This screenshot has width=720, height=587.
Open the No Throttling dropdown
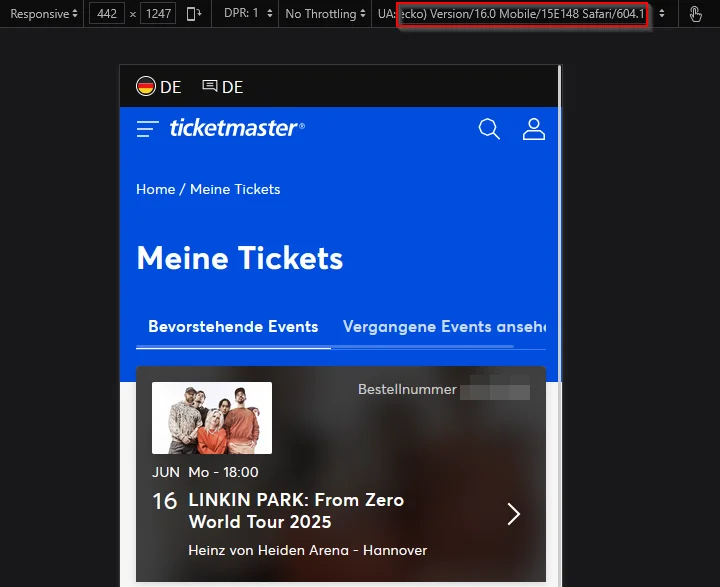[x=325, y=14]
